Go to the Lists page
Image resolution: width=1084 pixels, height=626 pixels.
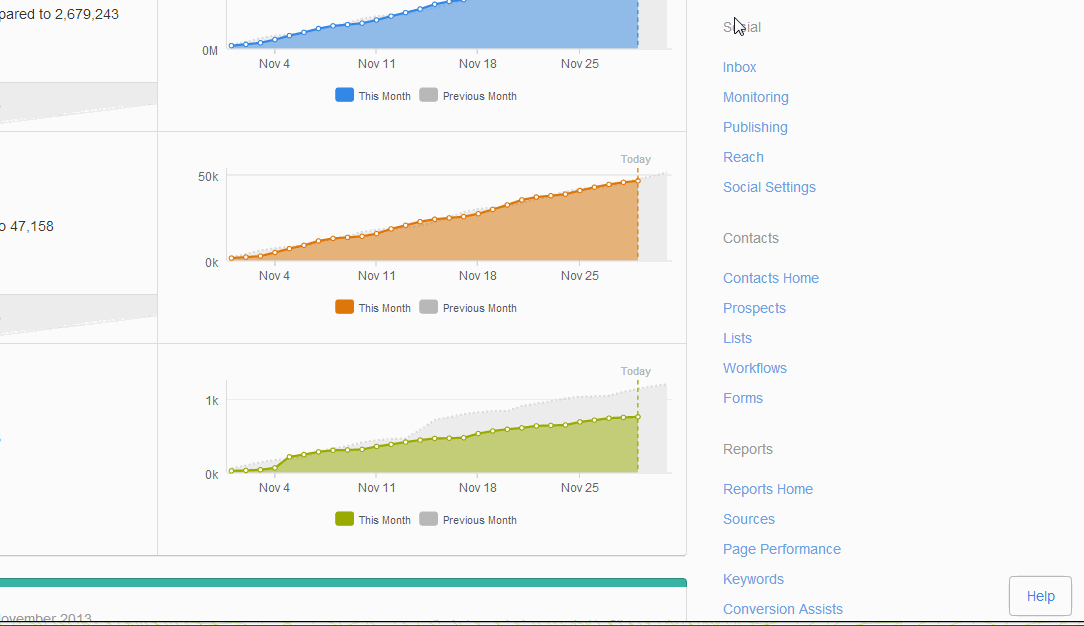737,338
